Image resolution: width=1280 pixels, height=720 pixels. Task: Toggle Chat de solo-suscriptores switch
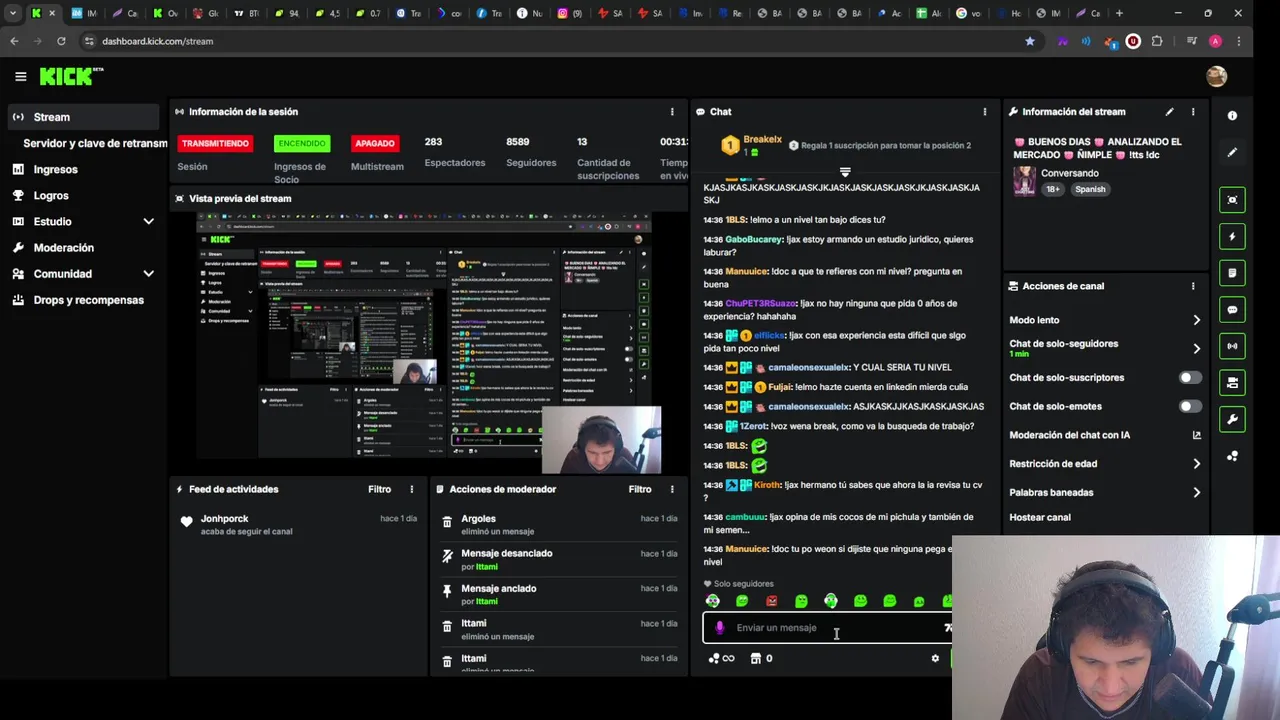click(1189, 378)
